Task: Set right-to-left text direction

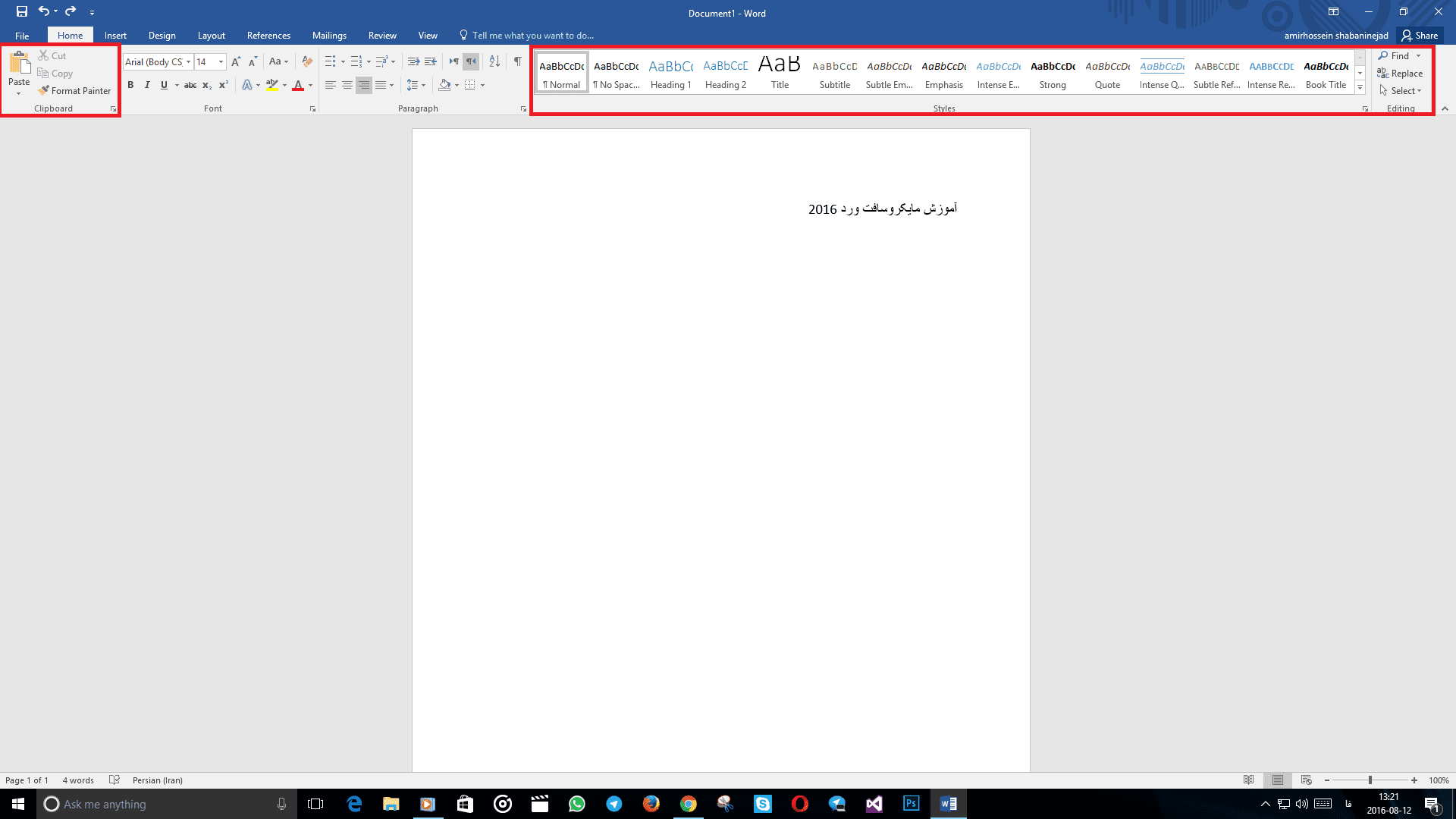Action: pos(471,62)
